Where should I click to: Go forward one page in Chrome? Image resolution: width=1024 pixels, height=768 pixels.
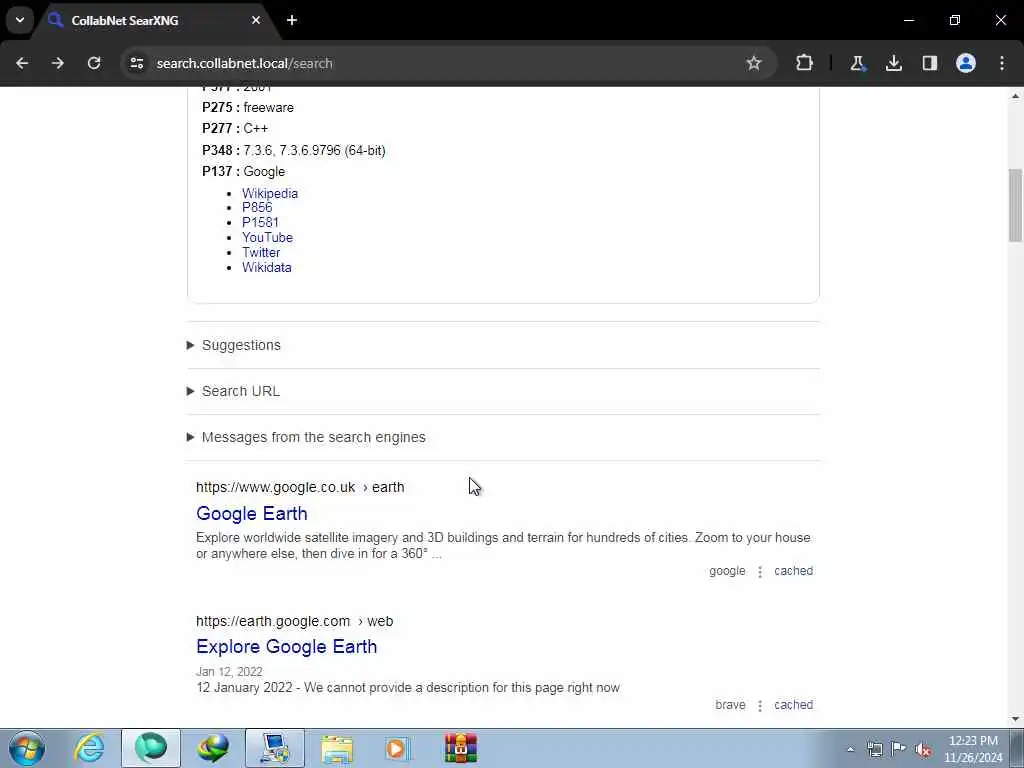pos(58,63)
